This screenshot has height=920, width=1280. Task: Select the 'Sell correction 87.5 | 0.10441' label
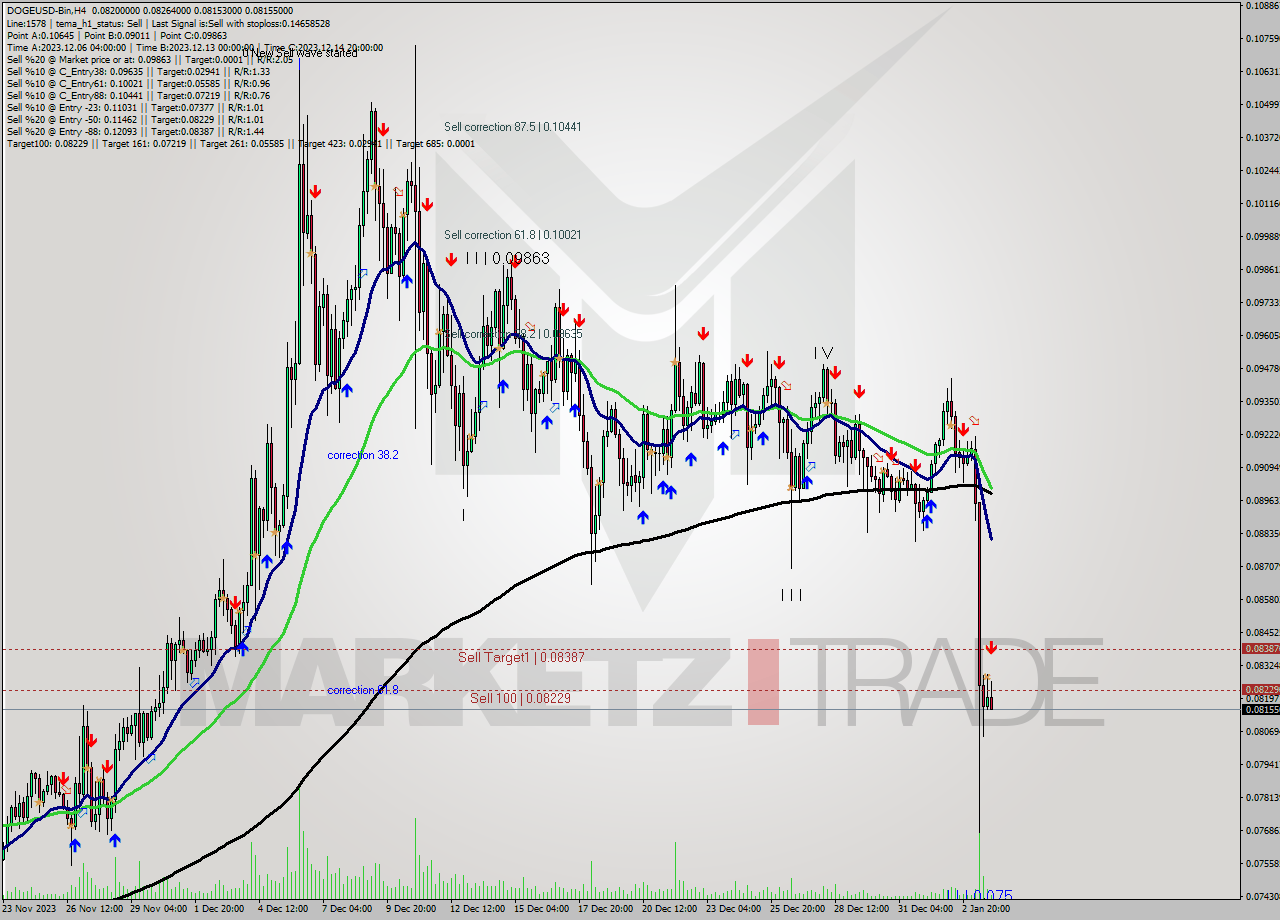[513, 127]
